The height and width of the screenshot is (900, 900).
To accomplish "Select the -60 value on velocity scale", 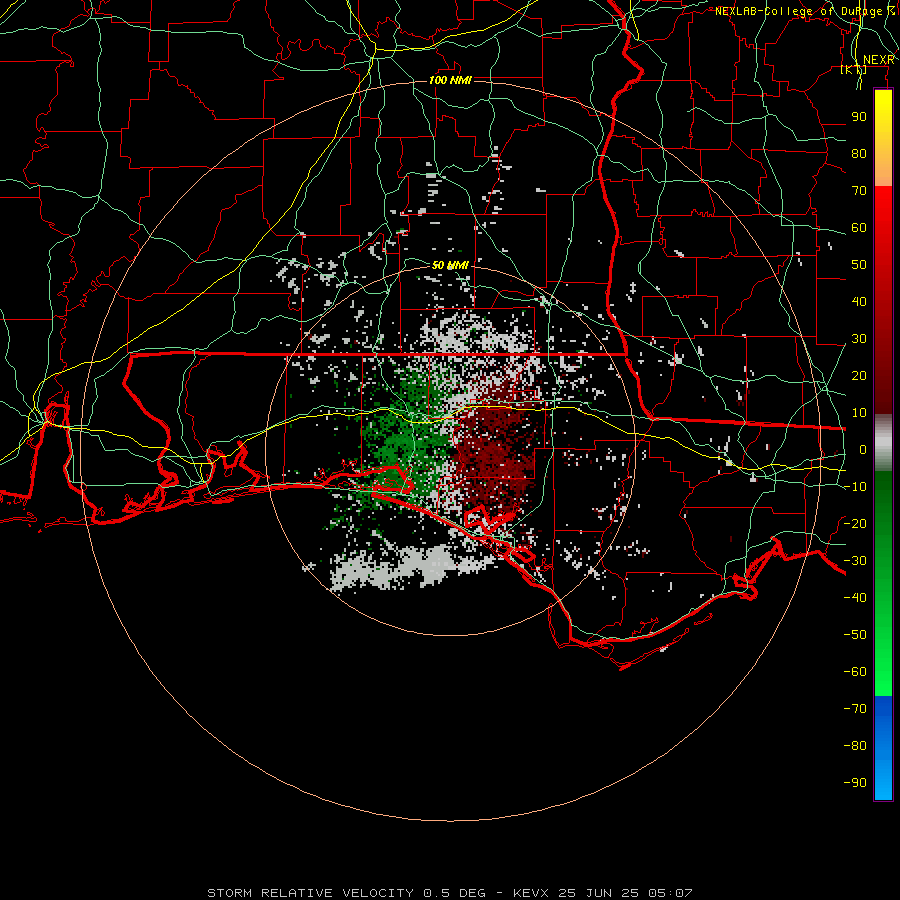I will [x=855, y=672].
